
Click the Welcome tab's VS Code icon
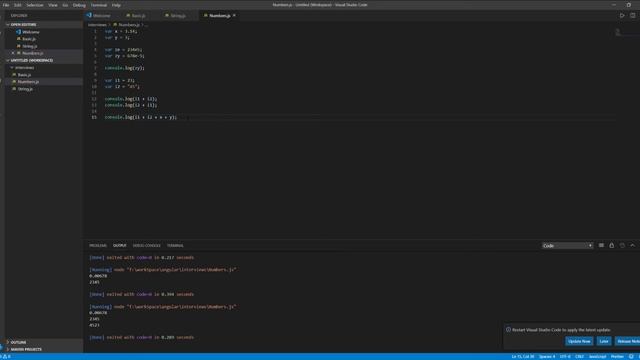(89, 16)
